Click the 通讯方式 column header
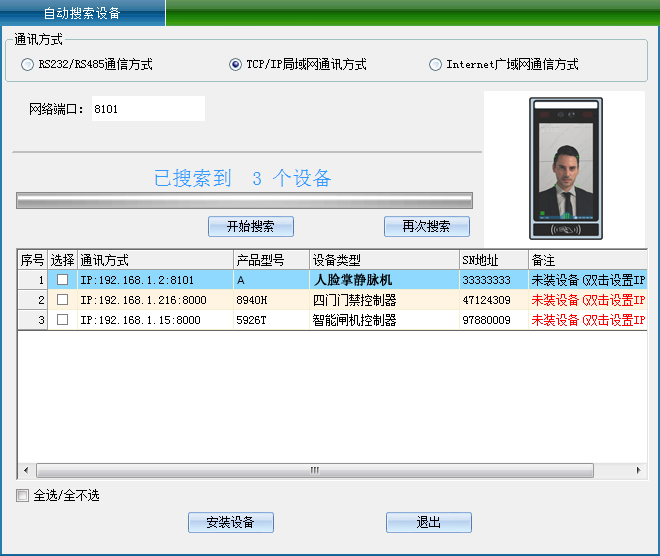 (x=155, y=260)
